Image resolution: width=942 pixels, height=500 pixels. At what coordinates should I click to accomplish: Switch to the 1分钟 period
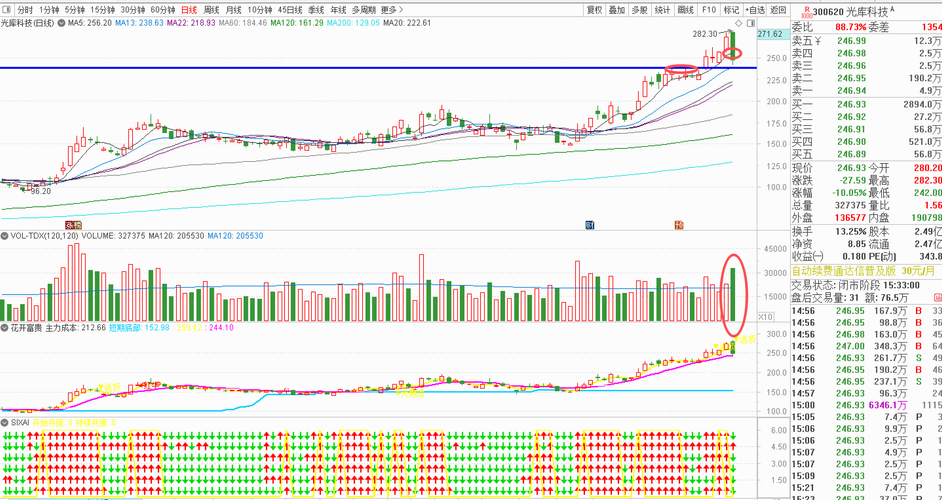(49, 10)
